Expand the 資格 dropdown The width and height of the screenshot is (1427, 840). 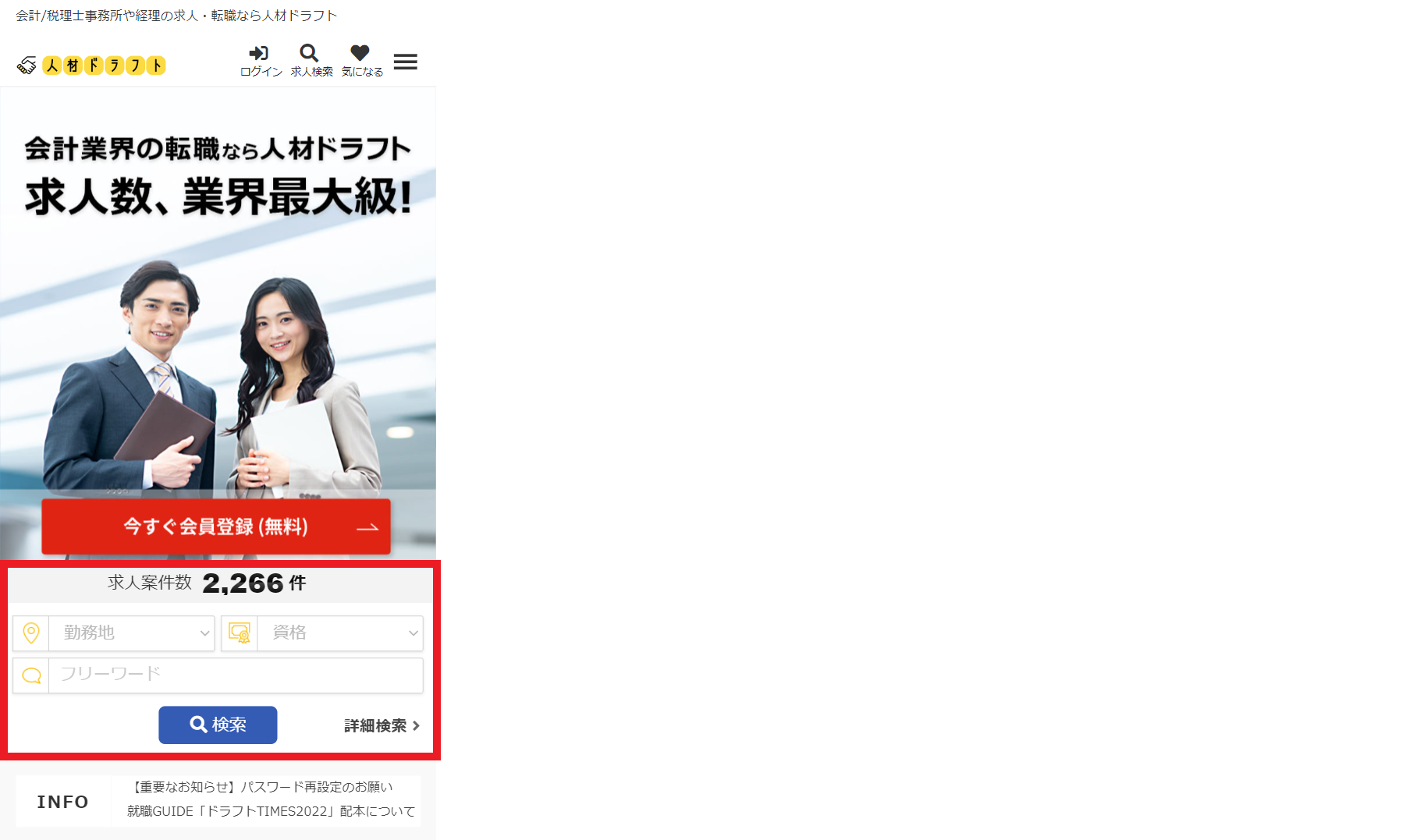tap(340, 633)
